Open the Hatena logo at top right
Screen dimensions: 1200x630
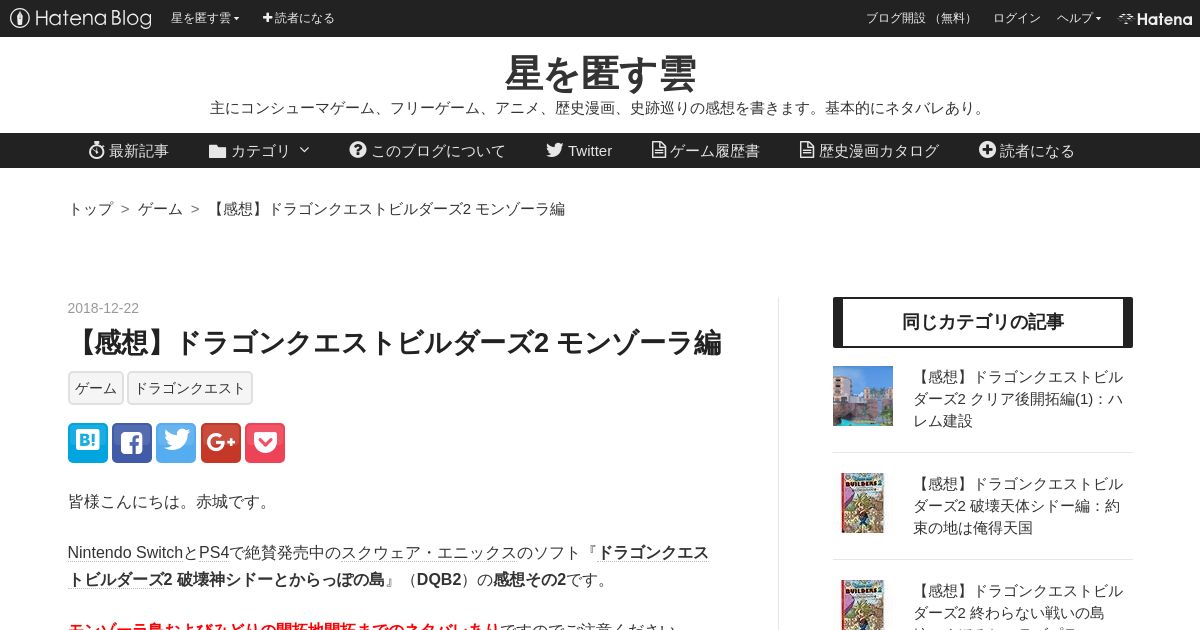(x=1155, y=18)
